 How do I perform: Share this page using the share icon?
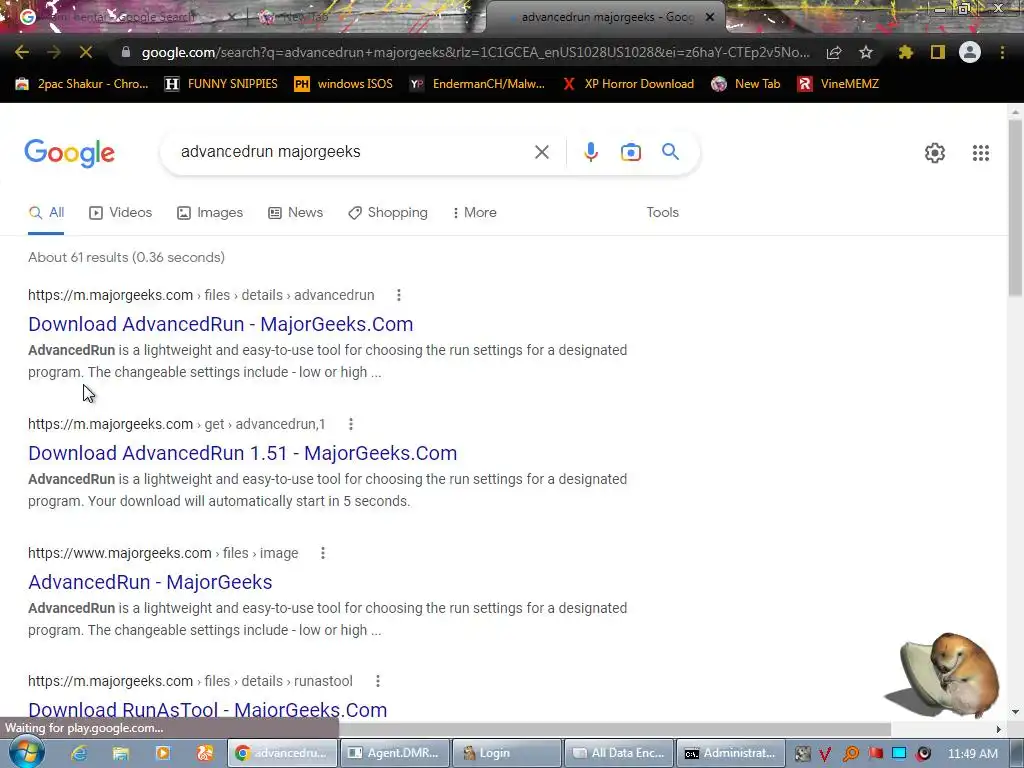[x=833, y=53]
